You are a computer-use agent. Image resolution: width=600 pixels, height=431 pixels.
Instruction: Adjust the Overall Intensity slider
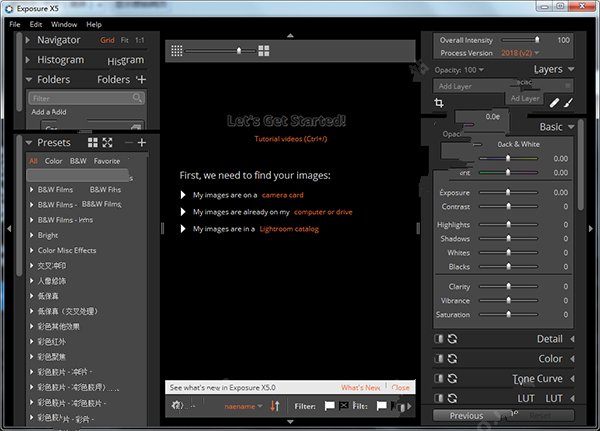pyautogui.click(x=520, y=40)
